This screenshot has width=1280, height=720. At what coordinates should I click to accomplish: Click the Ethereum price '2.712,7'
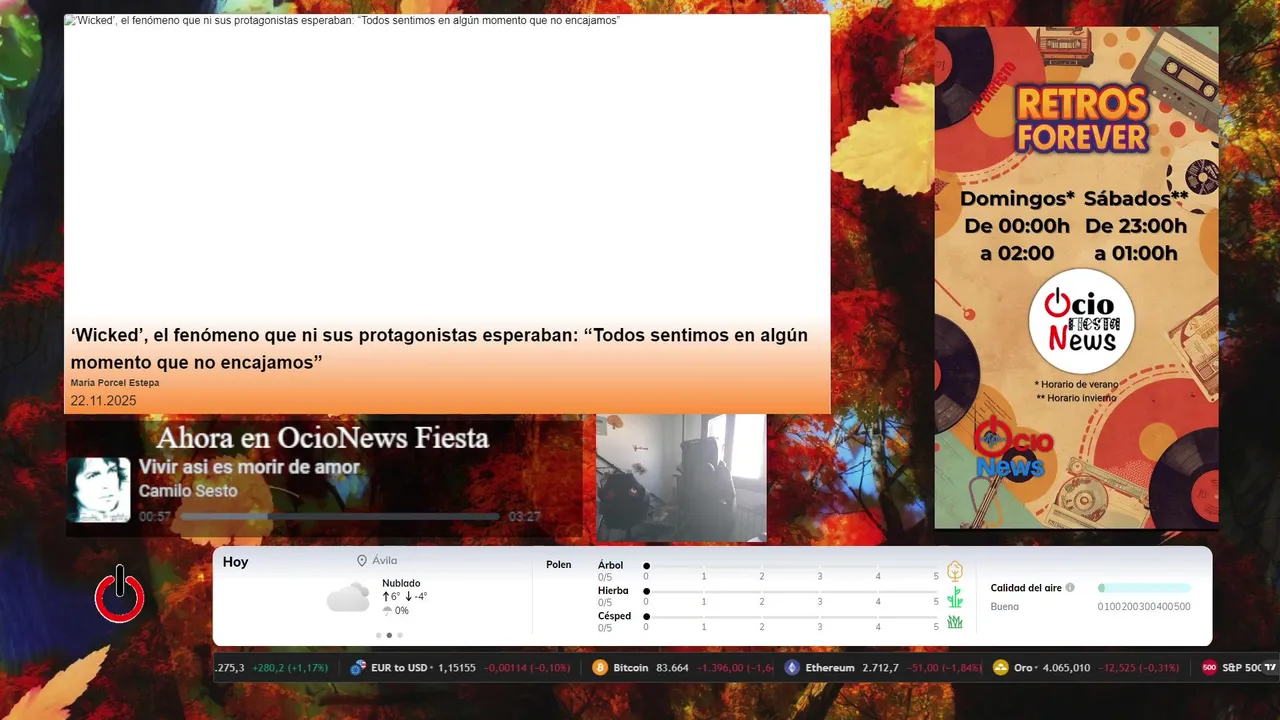pos(880,668)
